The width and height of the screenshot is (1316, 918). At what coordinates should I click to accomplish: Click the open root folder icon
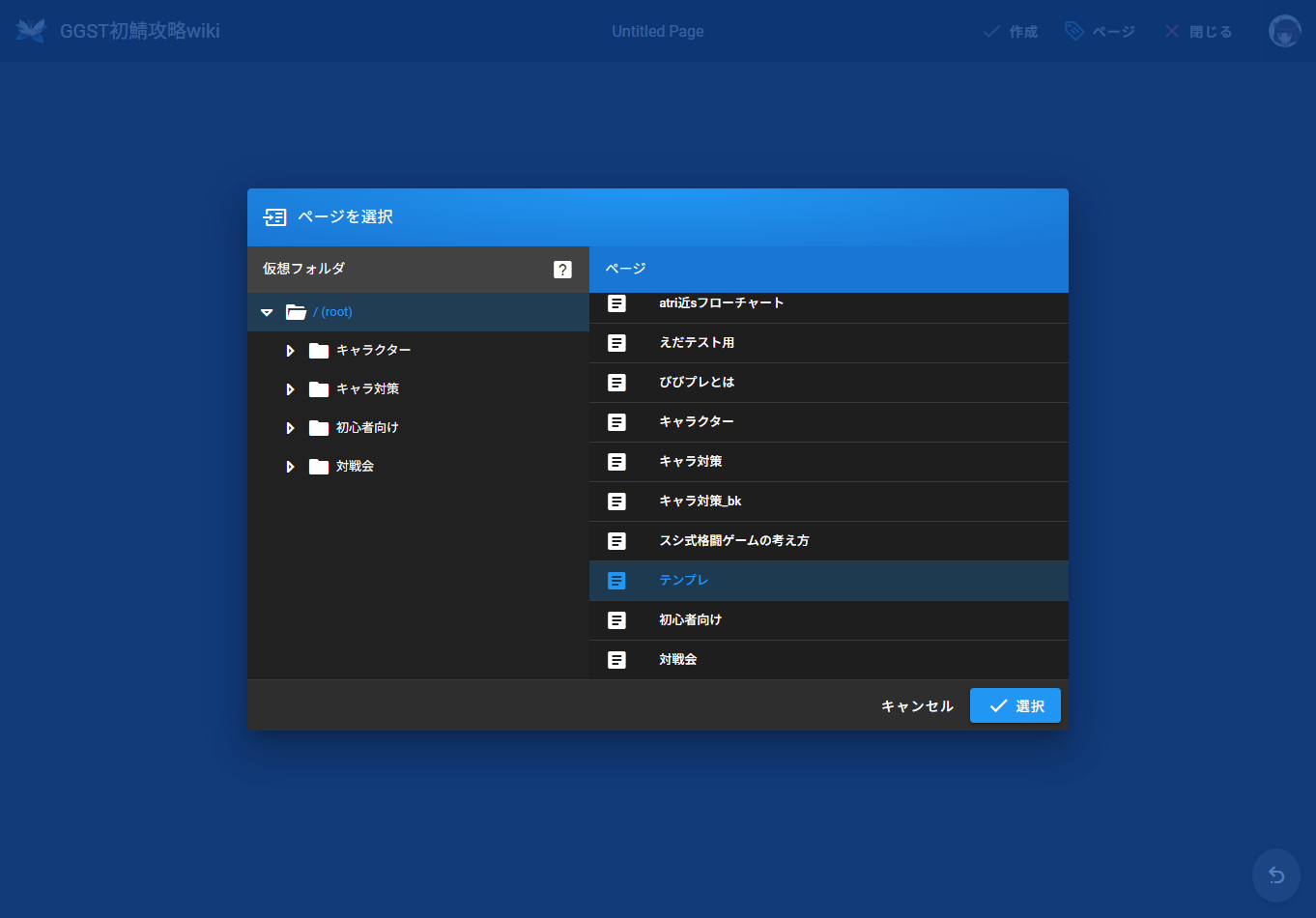click(296, 312)
